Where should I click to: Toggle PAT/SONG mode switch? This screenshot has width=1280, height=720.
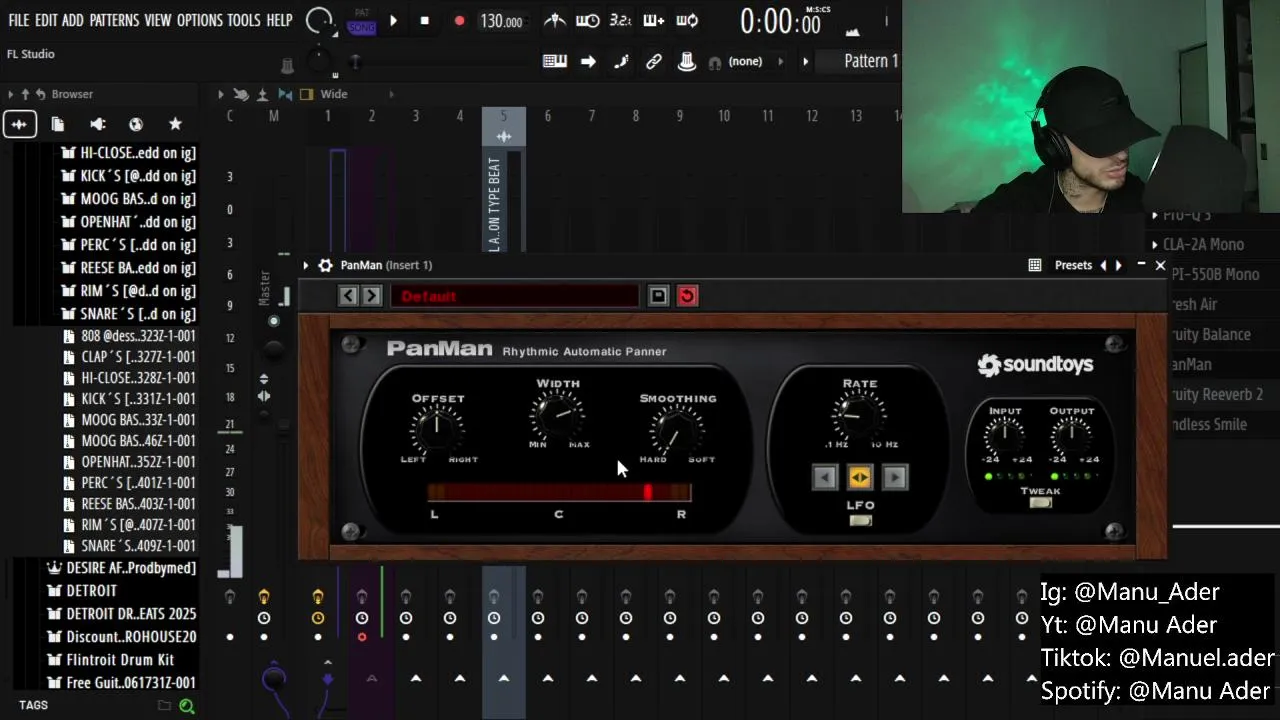(x=361, y=21)
